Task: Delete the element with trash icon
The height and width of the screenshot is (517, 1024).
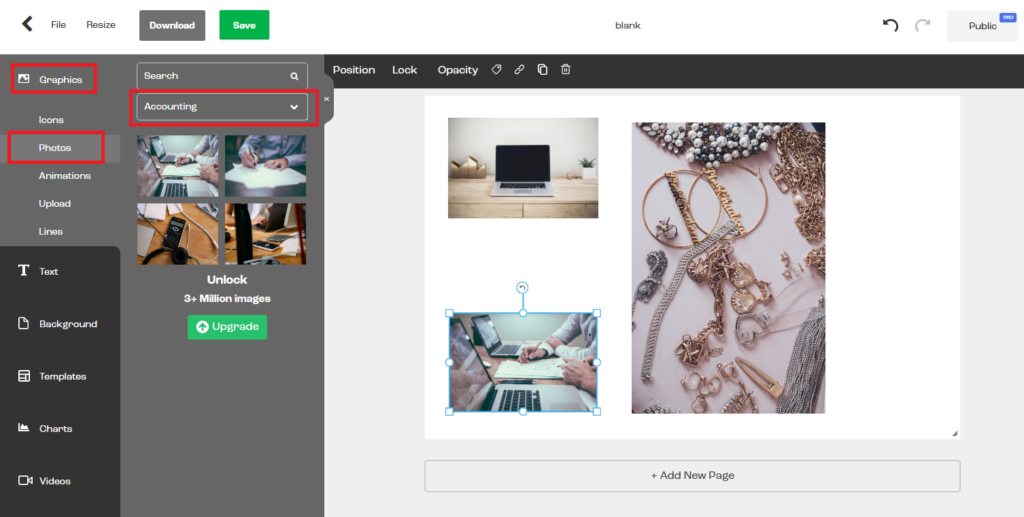Action: click(x=566, y=69)
